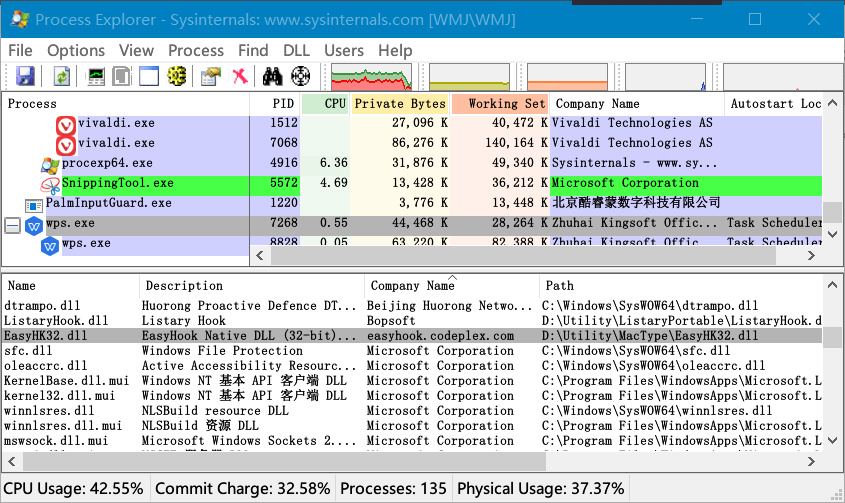
Task: Sort DLL list by Path header
Action: pos(681,286)
